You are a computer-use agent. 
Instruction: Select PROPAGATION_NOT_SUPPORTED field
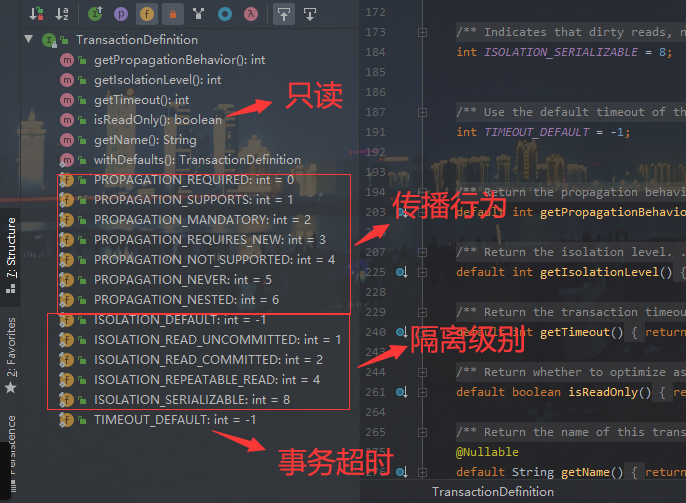point(214,260)
